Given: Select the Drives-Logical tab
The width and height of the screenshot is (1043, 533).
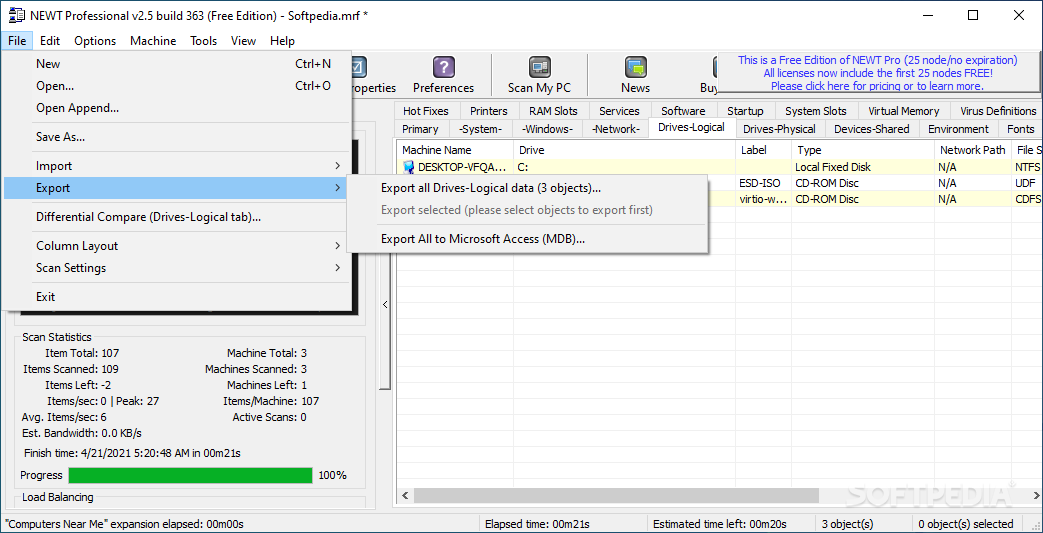Looking at the screenshot, I should tap(691, 127).
